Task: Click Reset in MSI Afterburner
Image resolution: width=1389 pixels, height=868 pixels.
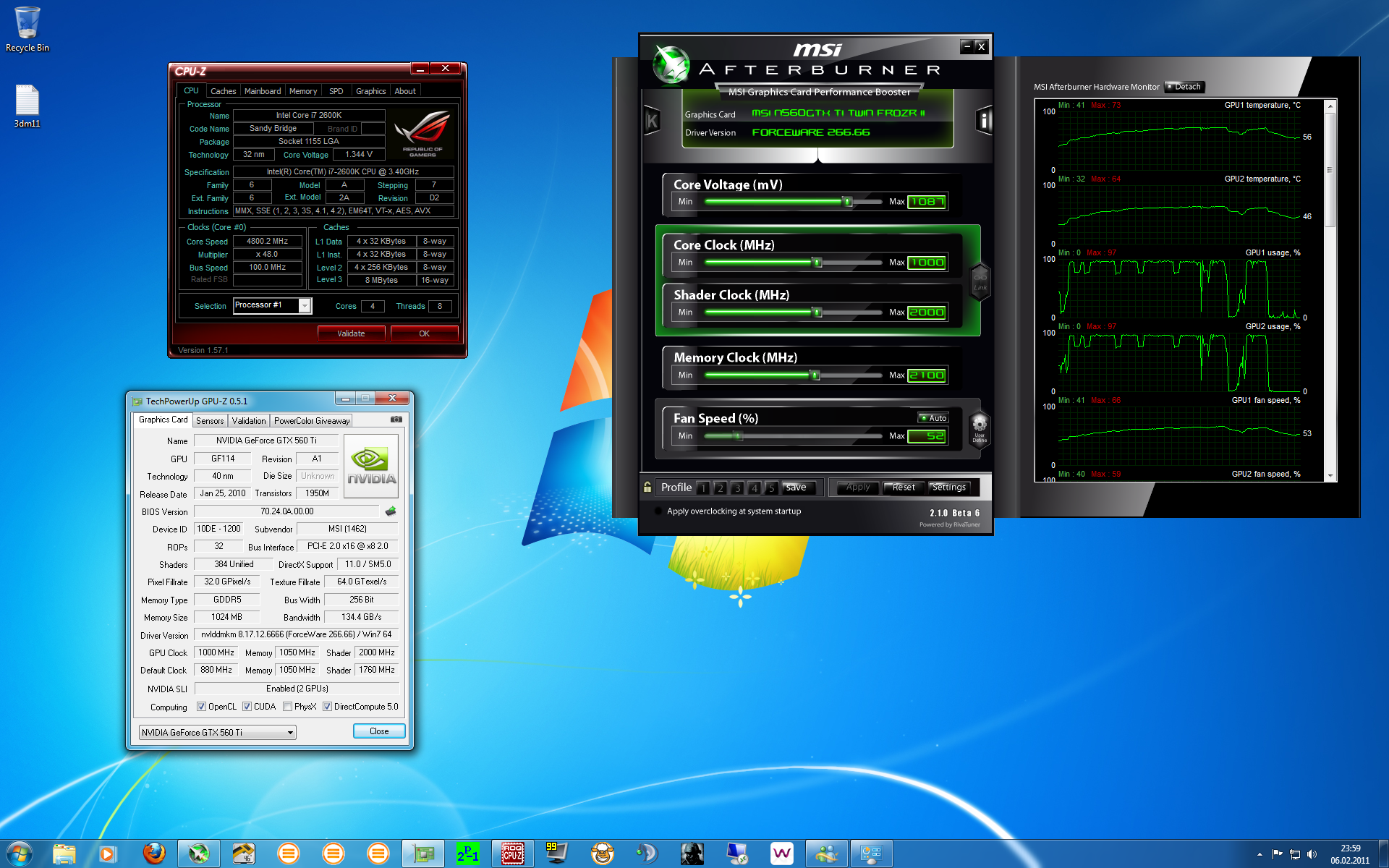Action: tap(904, 488)
